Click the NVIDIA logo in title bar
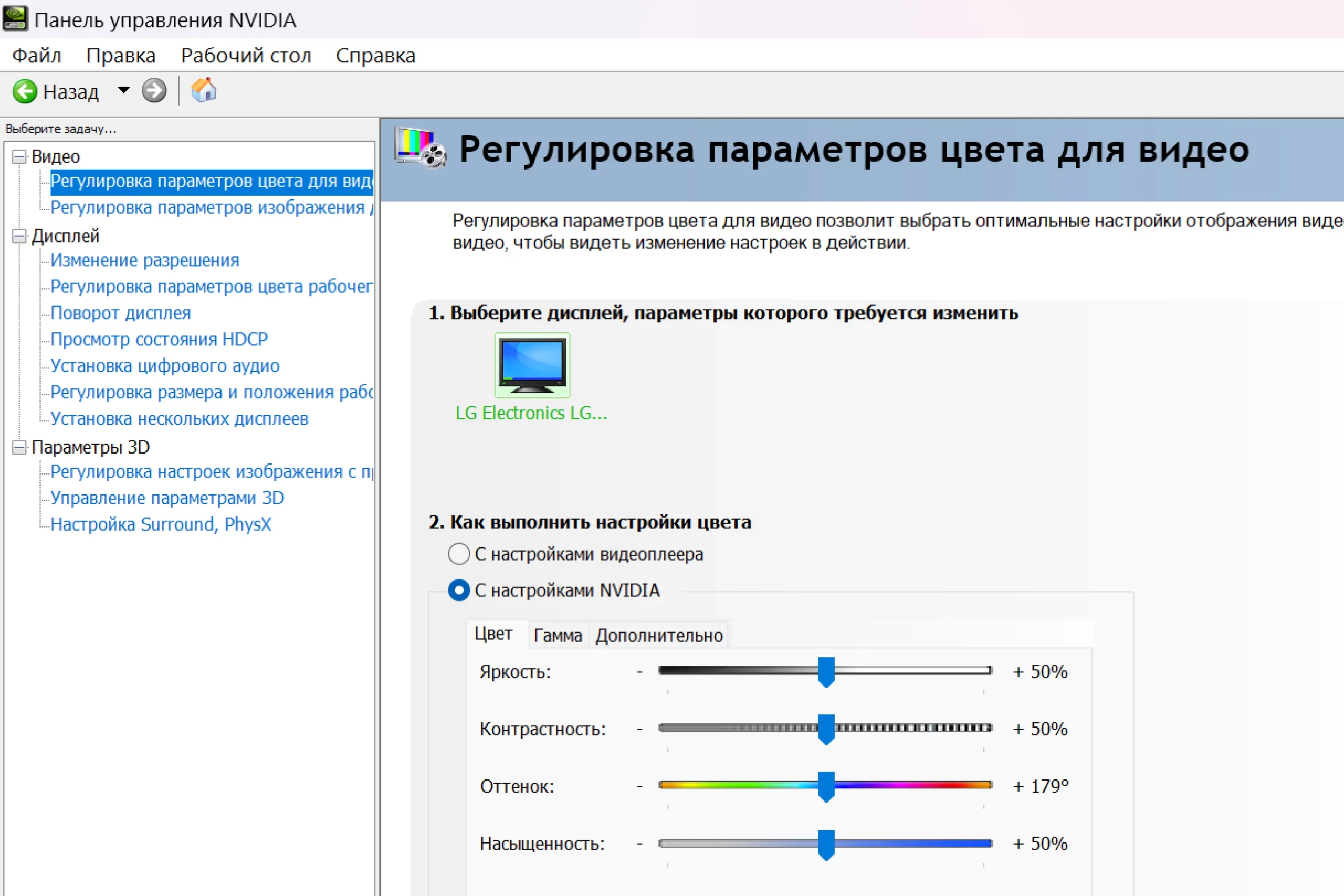 (x=15, y=19)
